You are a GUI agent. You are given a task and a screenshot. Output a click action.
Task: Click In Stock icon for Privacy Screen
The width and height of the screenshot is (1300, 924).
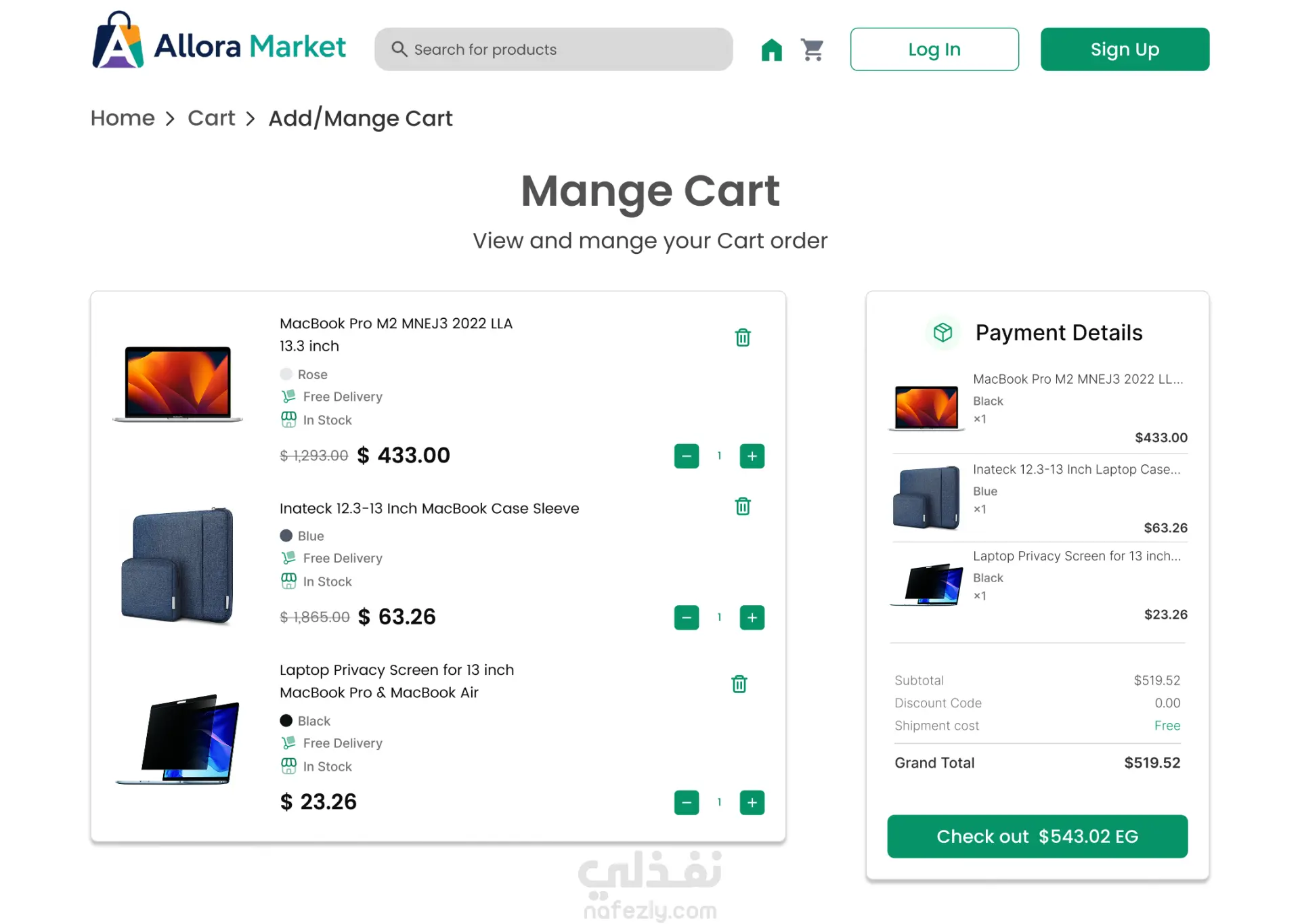click(288, 766)
